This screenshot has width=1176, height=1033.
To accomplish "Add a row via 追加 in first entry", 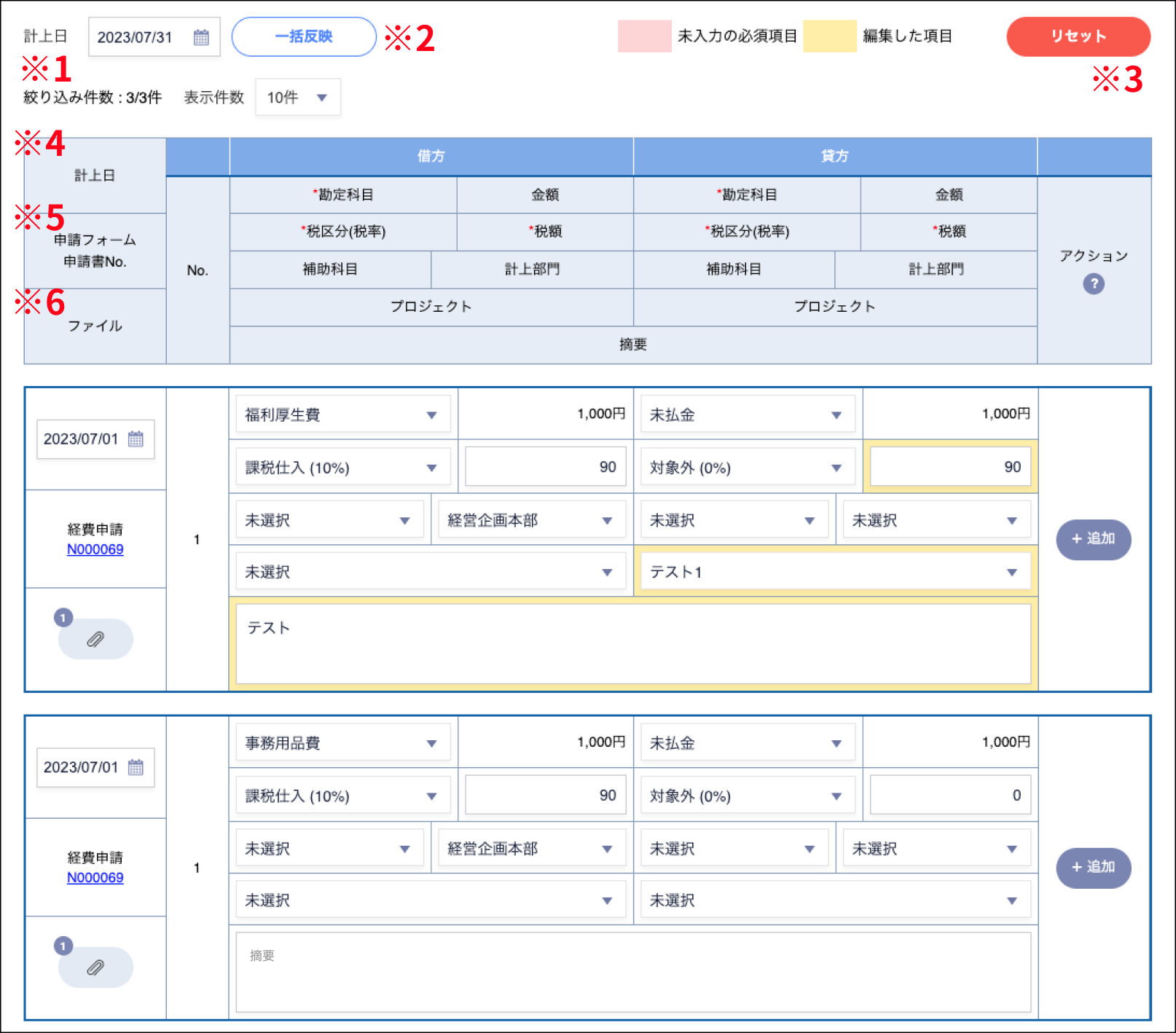I will click(x=1094, y=539).
